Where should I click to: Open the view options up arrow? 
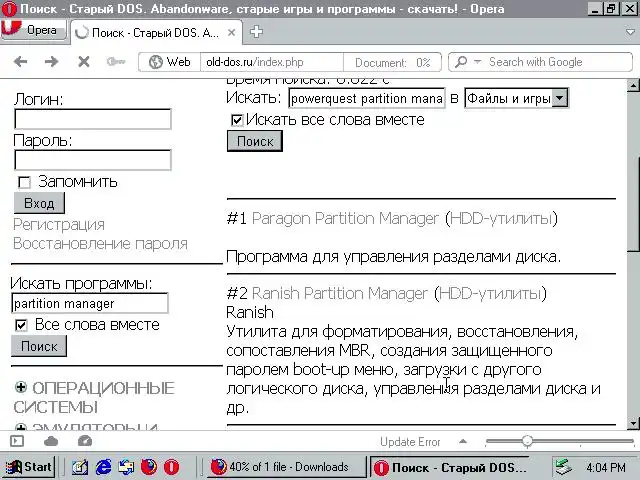[463, 441]
